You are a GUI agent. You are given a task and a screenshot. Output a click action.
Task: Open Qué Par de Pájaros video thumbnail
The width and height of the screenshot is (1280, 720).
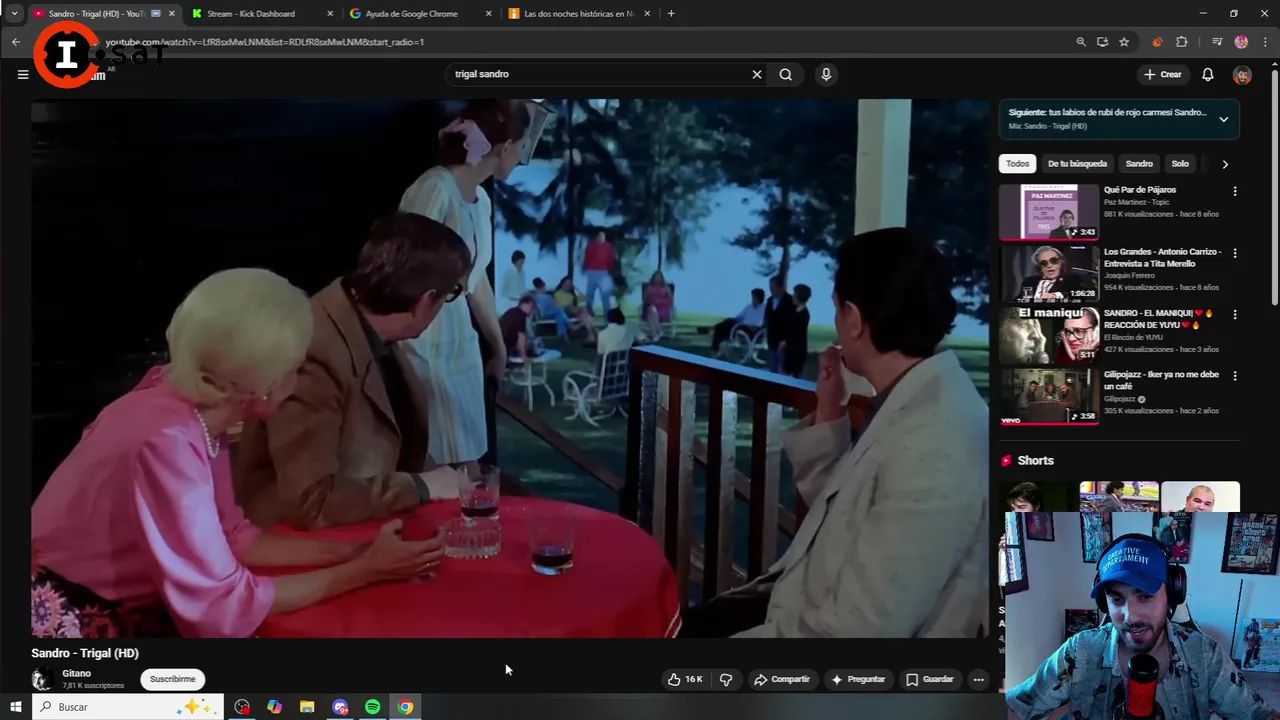1049,212
